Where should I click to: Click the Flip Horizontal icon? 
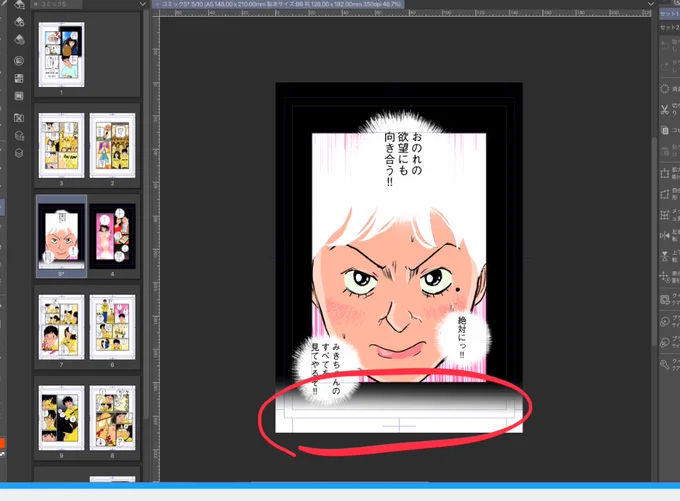point(665,236)
